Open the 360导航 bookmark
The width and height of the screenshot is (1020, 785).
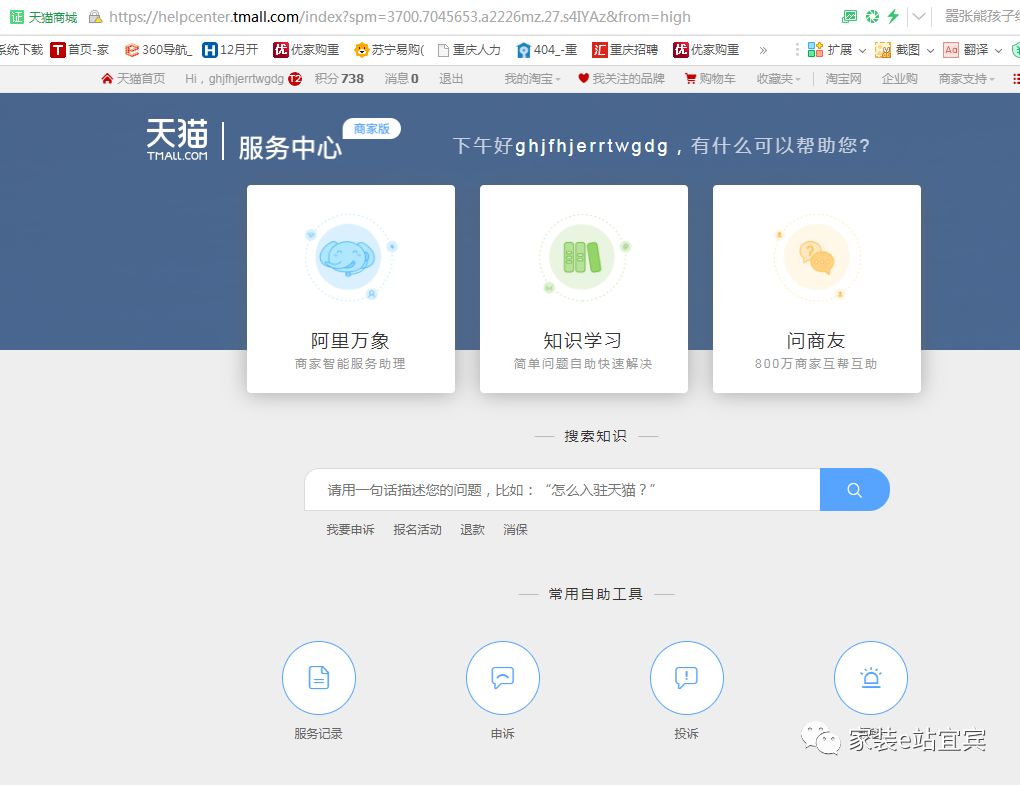pyautogui.click(x=158, y=49)
